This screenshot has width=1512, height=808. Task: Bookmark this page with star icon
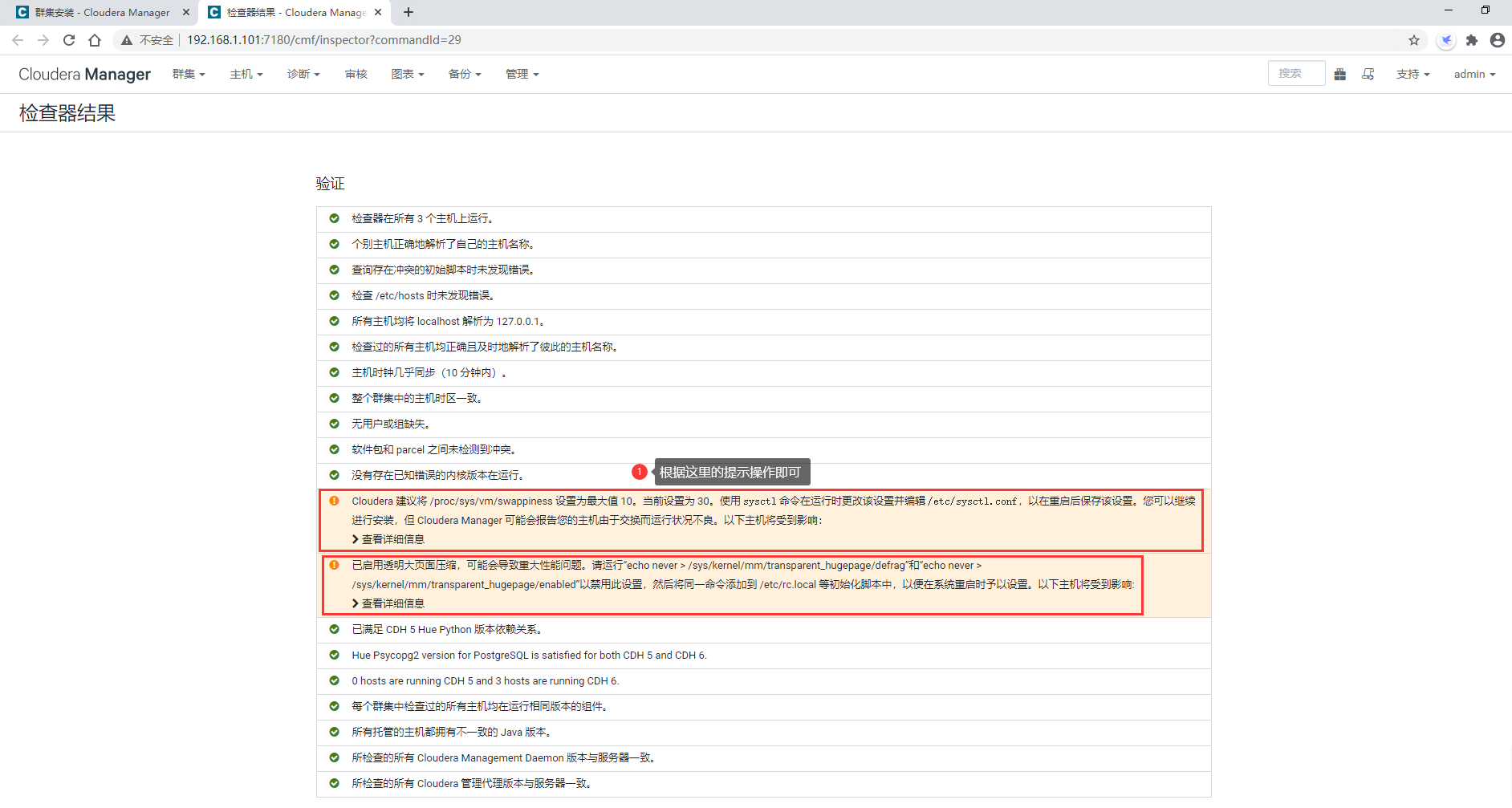click(1414, 40)
